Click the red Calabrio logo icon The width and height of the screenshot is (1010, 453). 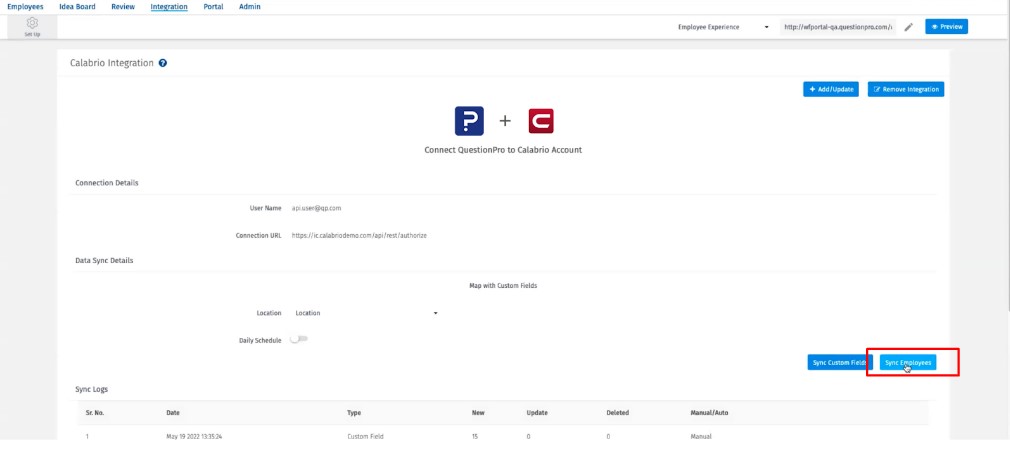point(541,120)
